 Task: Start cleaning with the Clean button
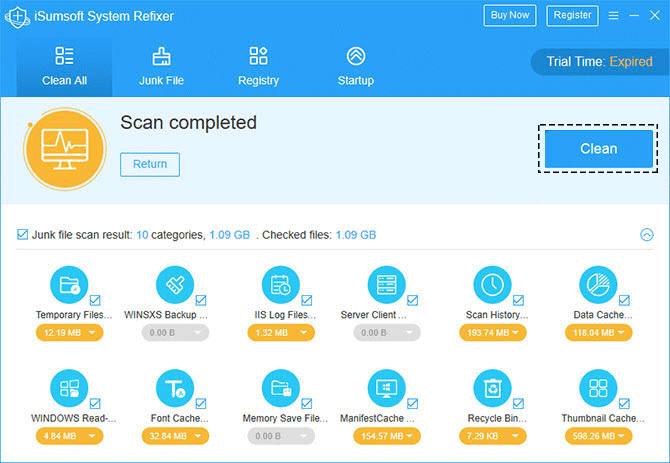point(598,149)
